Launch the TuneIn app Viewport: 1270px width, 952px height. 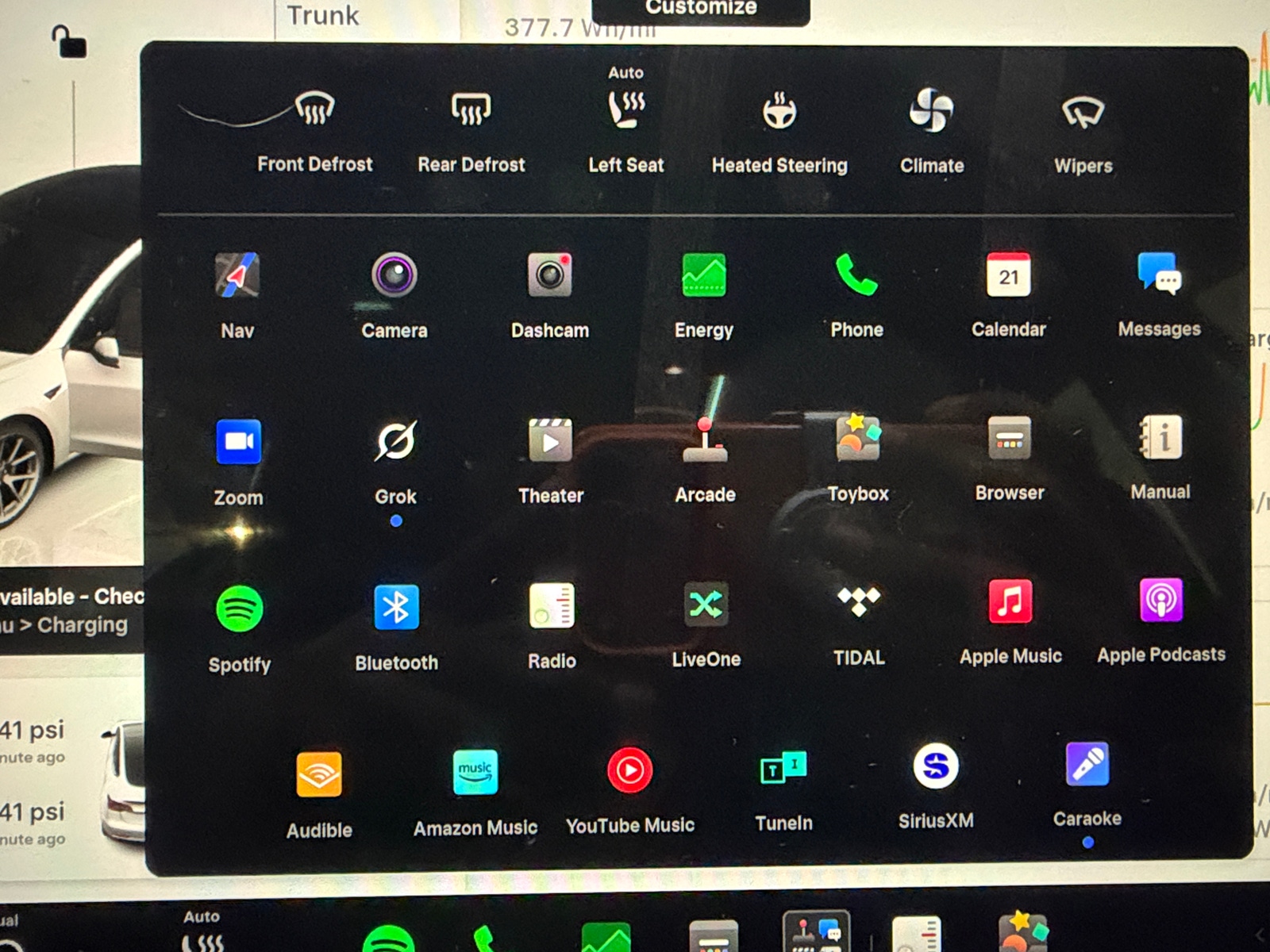783,768
